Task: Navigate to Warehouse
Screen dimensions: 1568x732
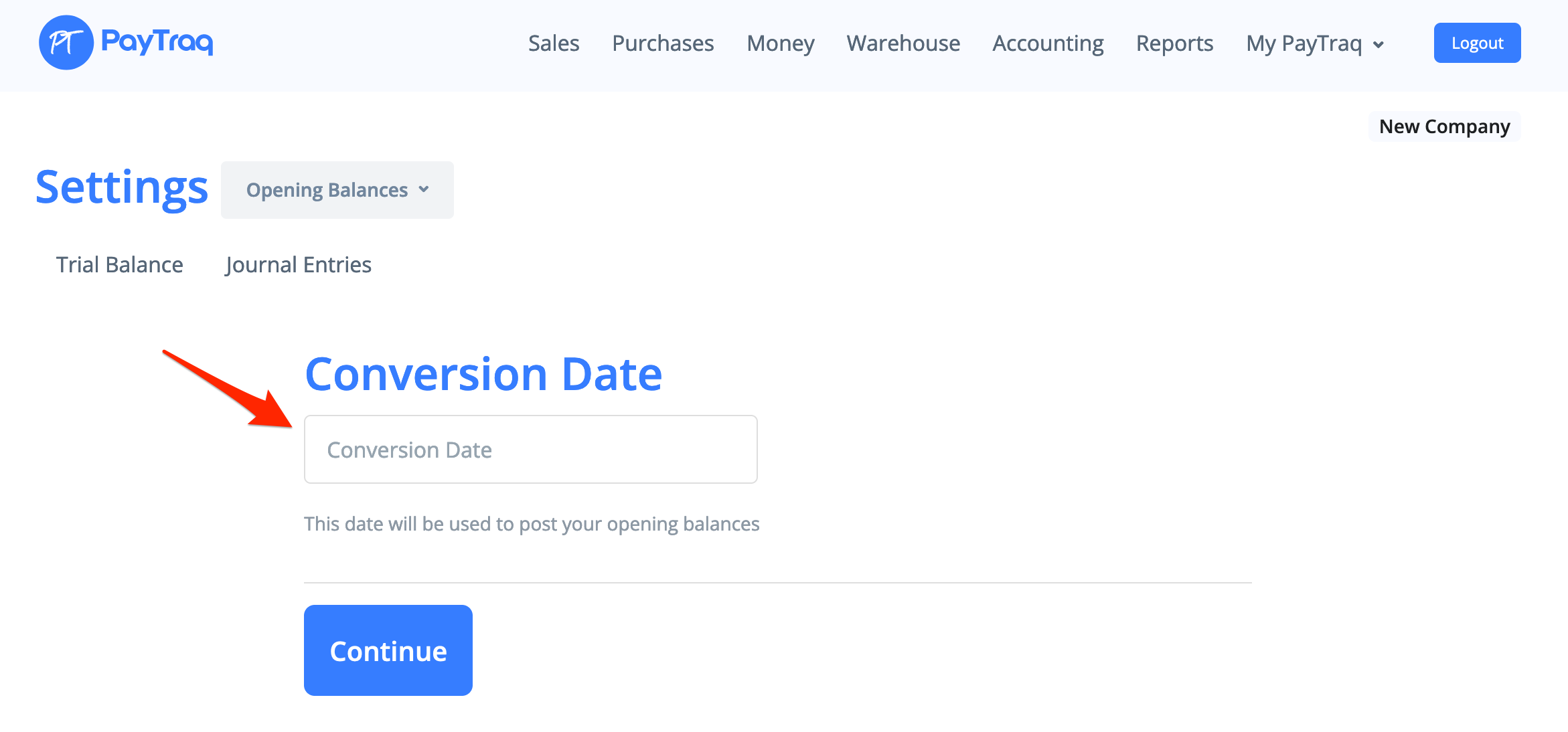Action: pyautogui.click(x=903, y=43)
